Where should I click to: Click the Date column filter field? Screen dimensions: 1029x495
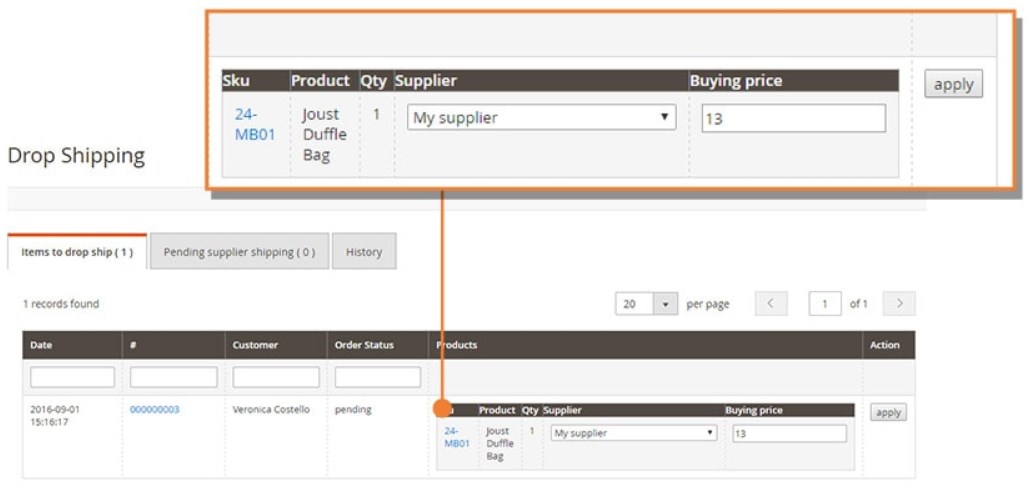pos(73,377)
